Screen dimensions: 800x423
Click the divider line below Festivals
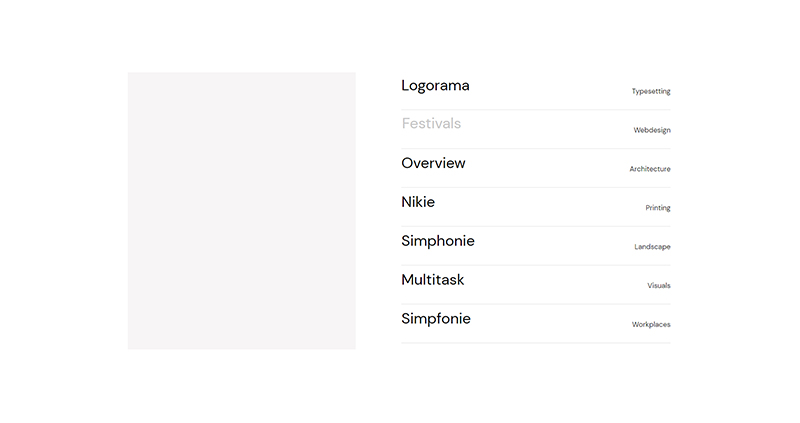(x=535, y=149)
